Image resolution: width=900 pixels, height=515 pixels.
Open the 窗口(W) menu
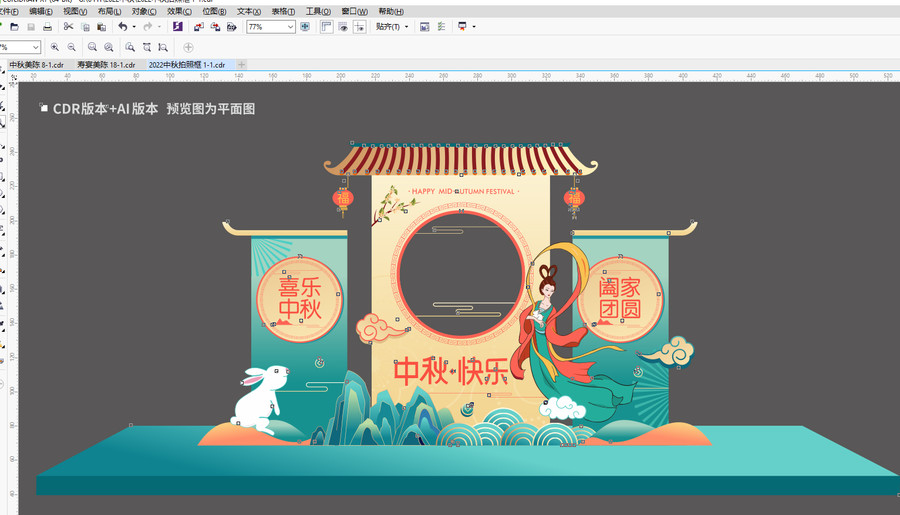pyautogui.click(x=354, y=11)
